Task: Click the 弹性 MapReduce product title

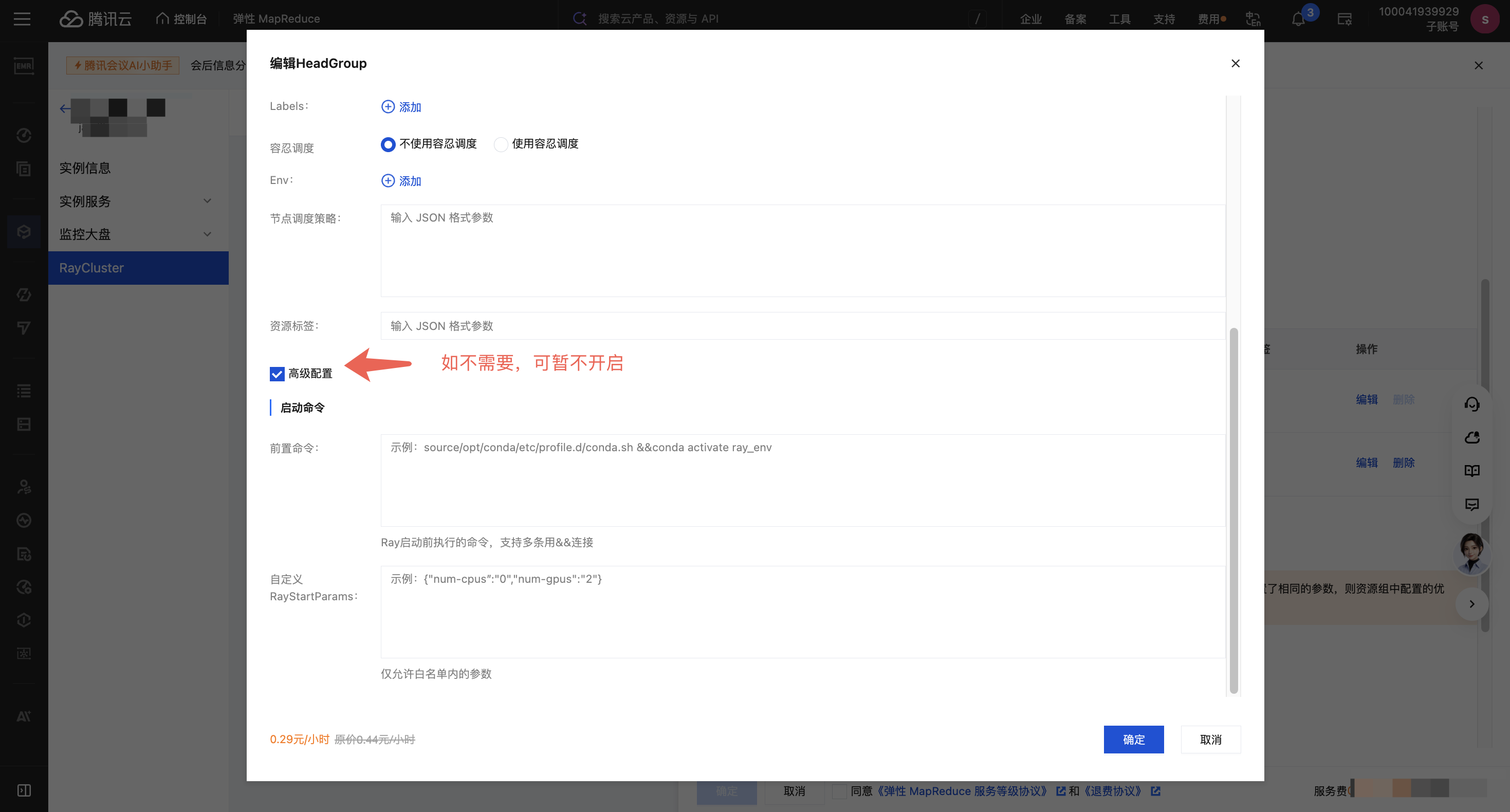Action: pos(276,19)
